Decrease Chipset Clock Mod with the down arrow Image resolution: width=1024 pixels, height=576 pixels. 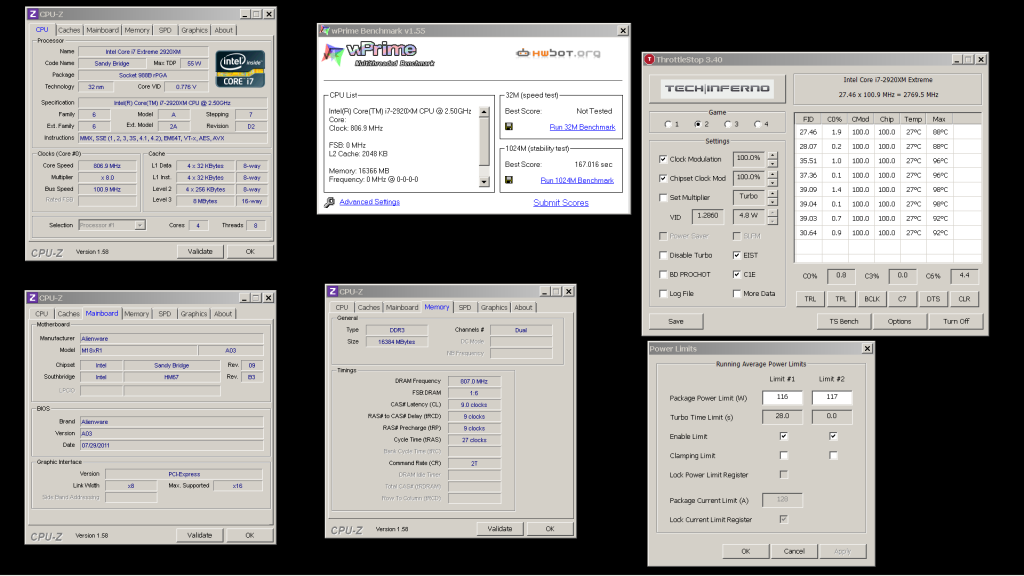click(773, 182)
